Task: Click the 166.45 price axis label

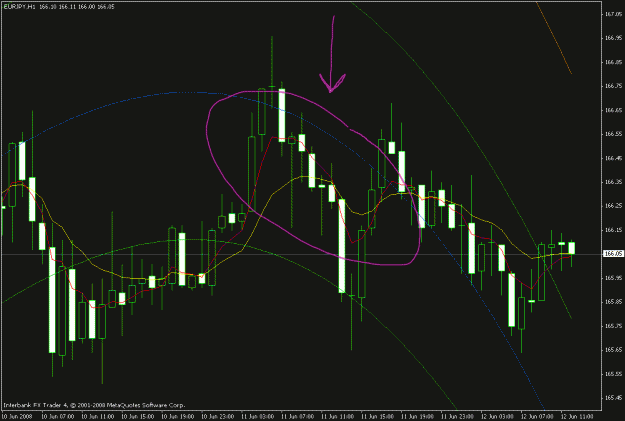Action: (613, 158)
